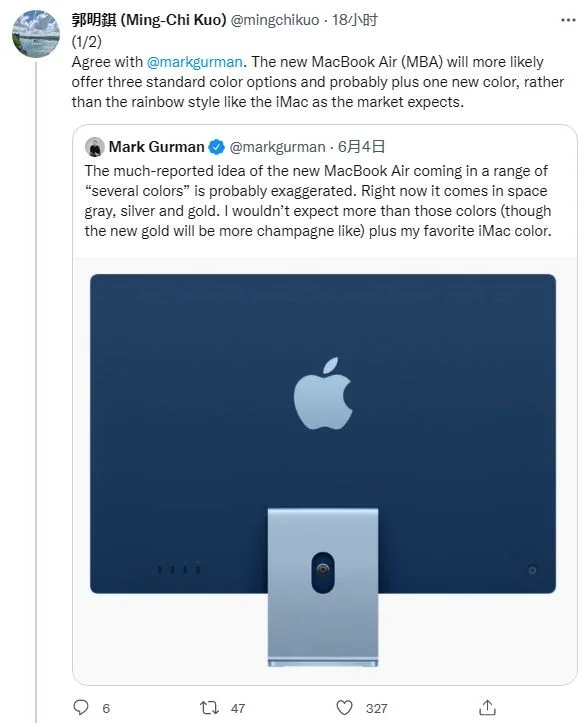The height and width of the screenshot is (723, 587).
Task: Open the share upload icon
Action: pyautogui.click(x=487, y=707)
